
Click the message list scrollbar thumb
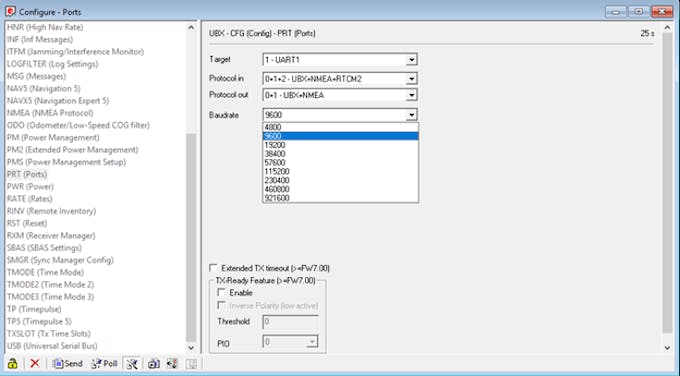(191, 238)
